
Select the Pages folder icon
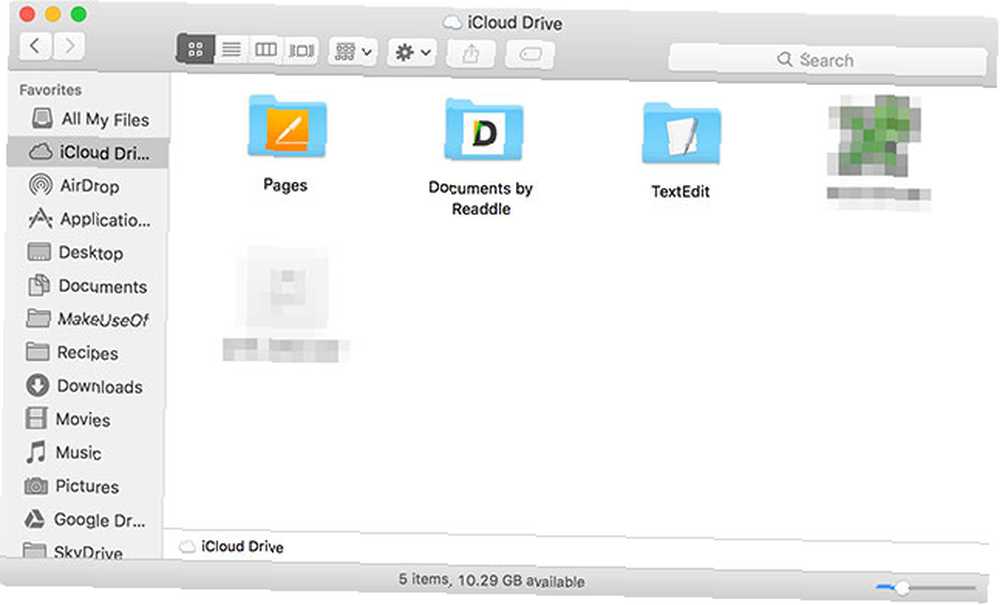click(287, 126)
